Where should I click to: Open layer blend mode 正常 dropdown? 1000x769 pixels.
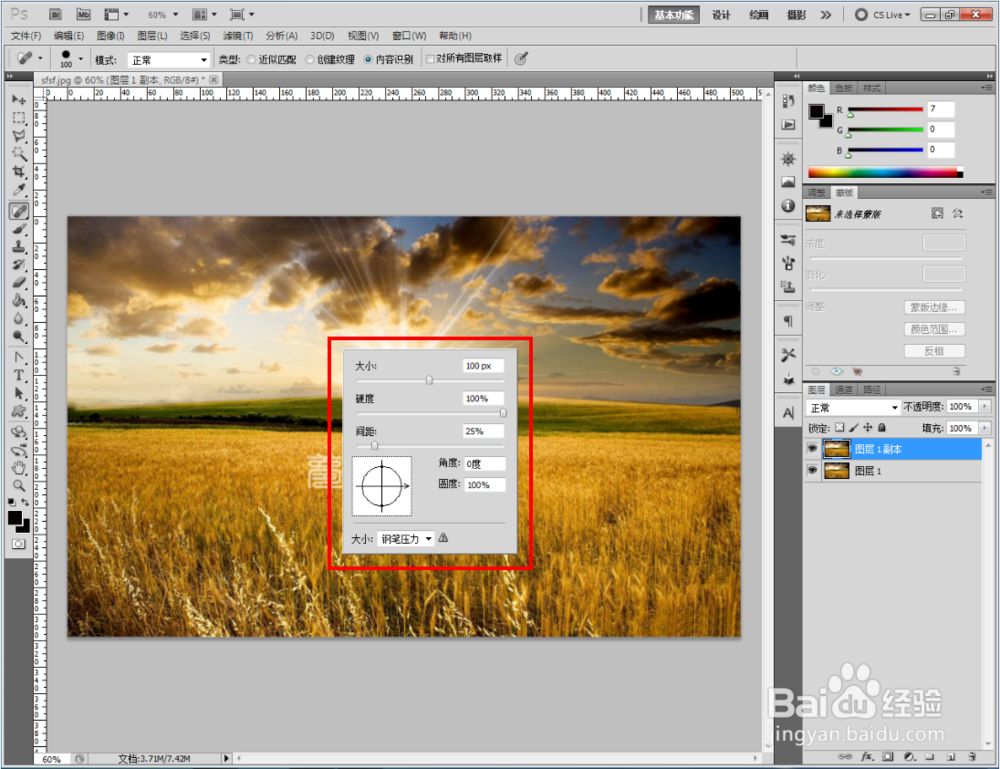pyautogui.click(x=852, y=407)
